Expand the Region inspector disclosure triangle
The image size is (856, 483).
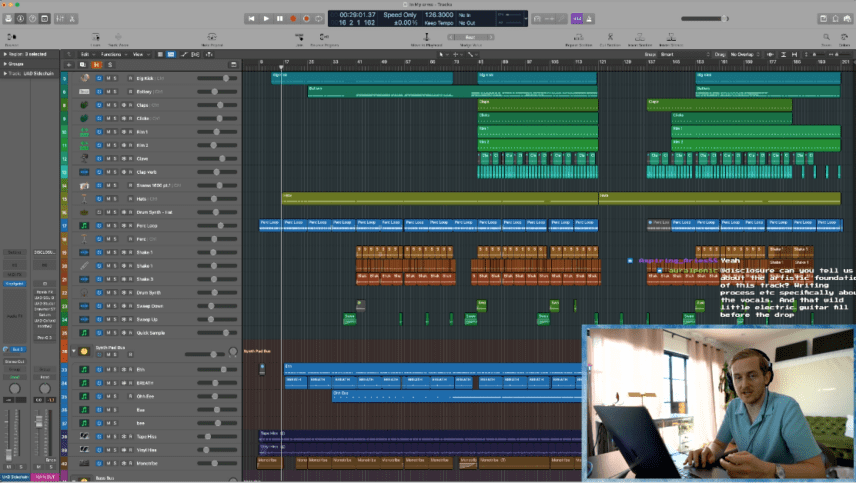[x=5, y=54]
